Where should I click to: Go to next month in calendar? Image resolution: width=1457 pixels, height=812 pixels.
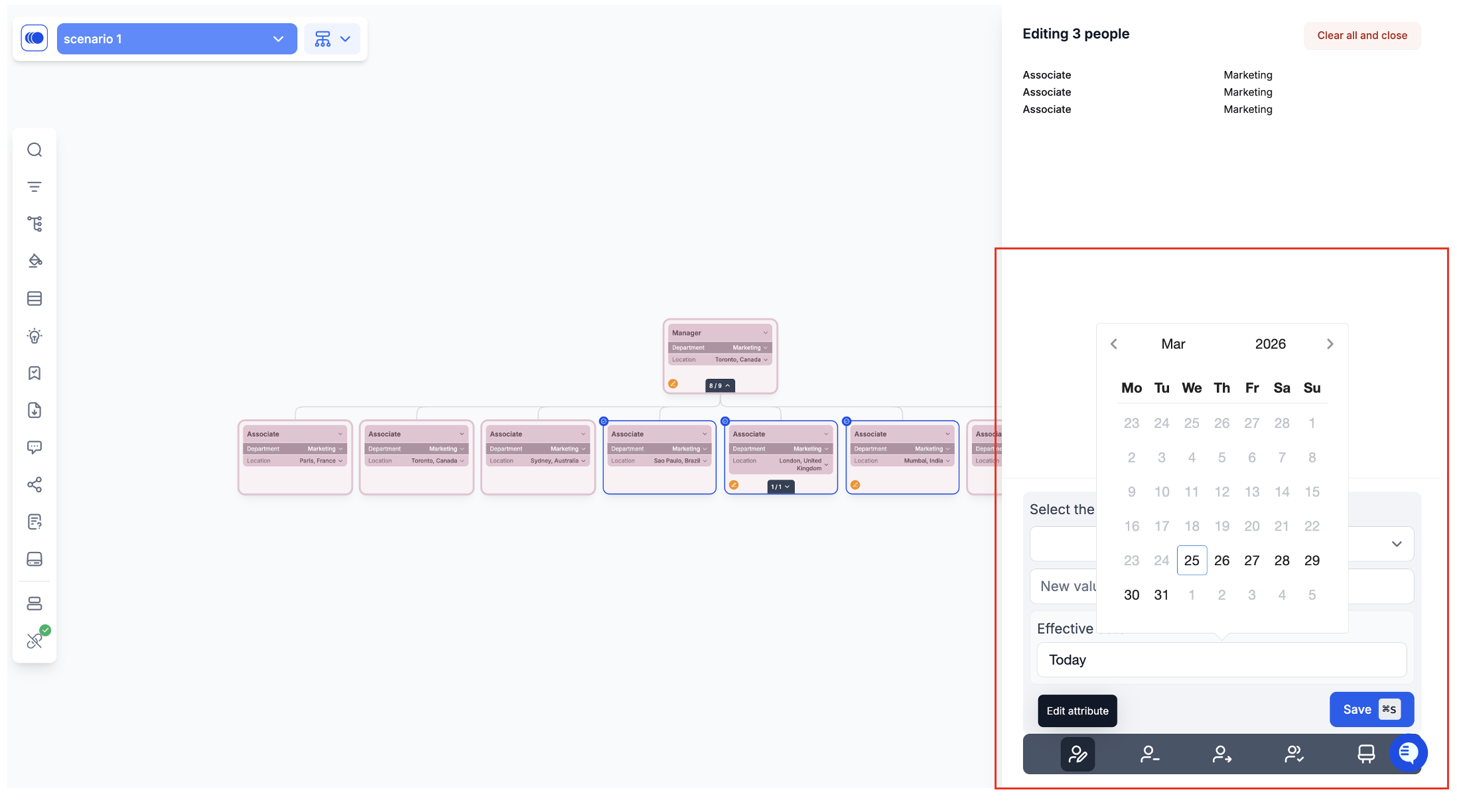point(1330,344)
